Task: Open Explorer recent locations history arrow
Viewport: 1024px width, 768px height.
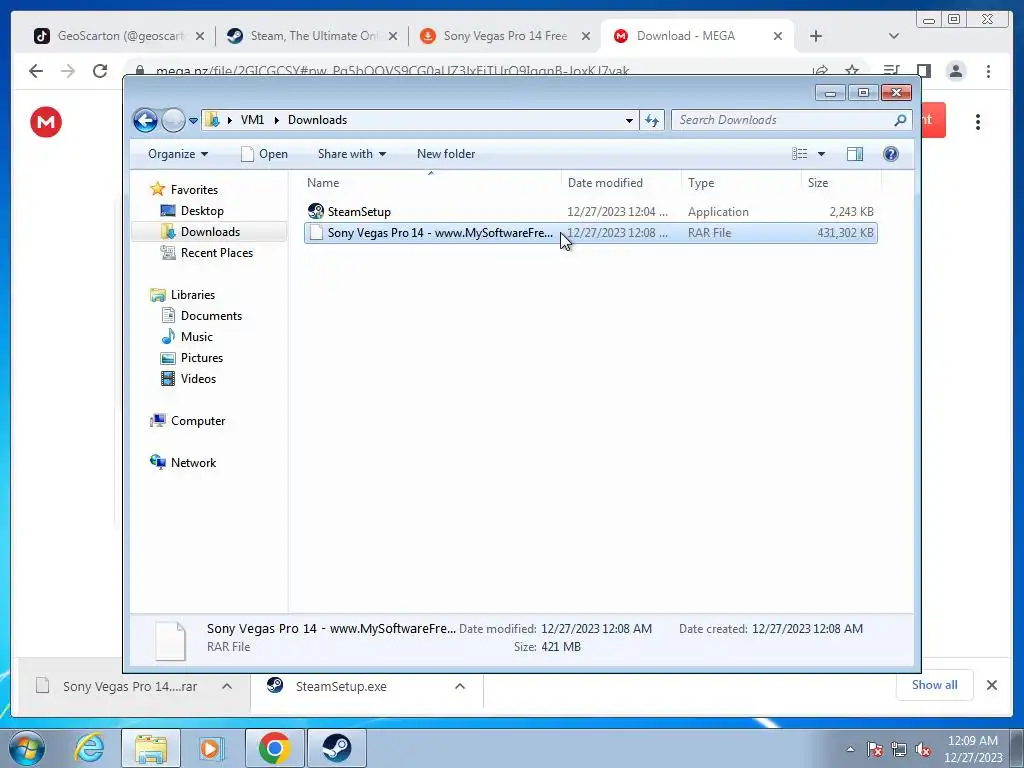Action: (x=193, y=121)
